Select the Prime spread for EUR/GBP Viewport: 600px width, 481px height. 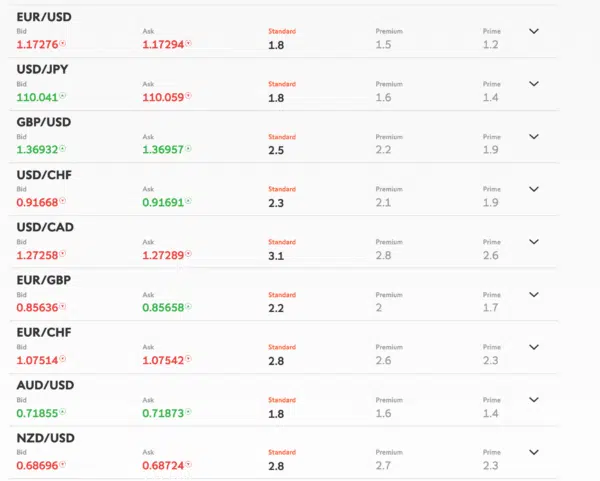pos(491,308)
